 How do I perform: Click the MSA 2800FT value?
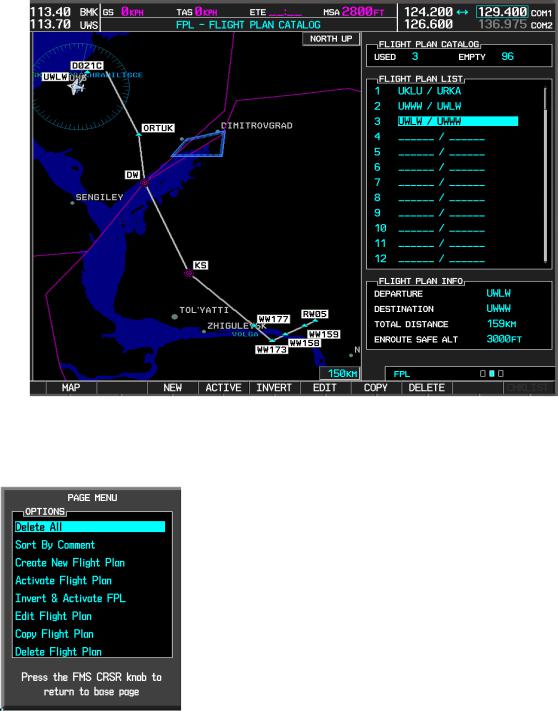[363, 12]
